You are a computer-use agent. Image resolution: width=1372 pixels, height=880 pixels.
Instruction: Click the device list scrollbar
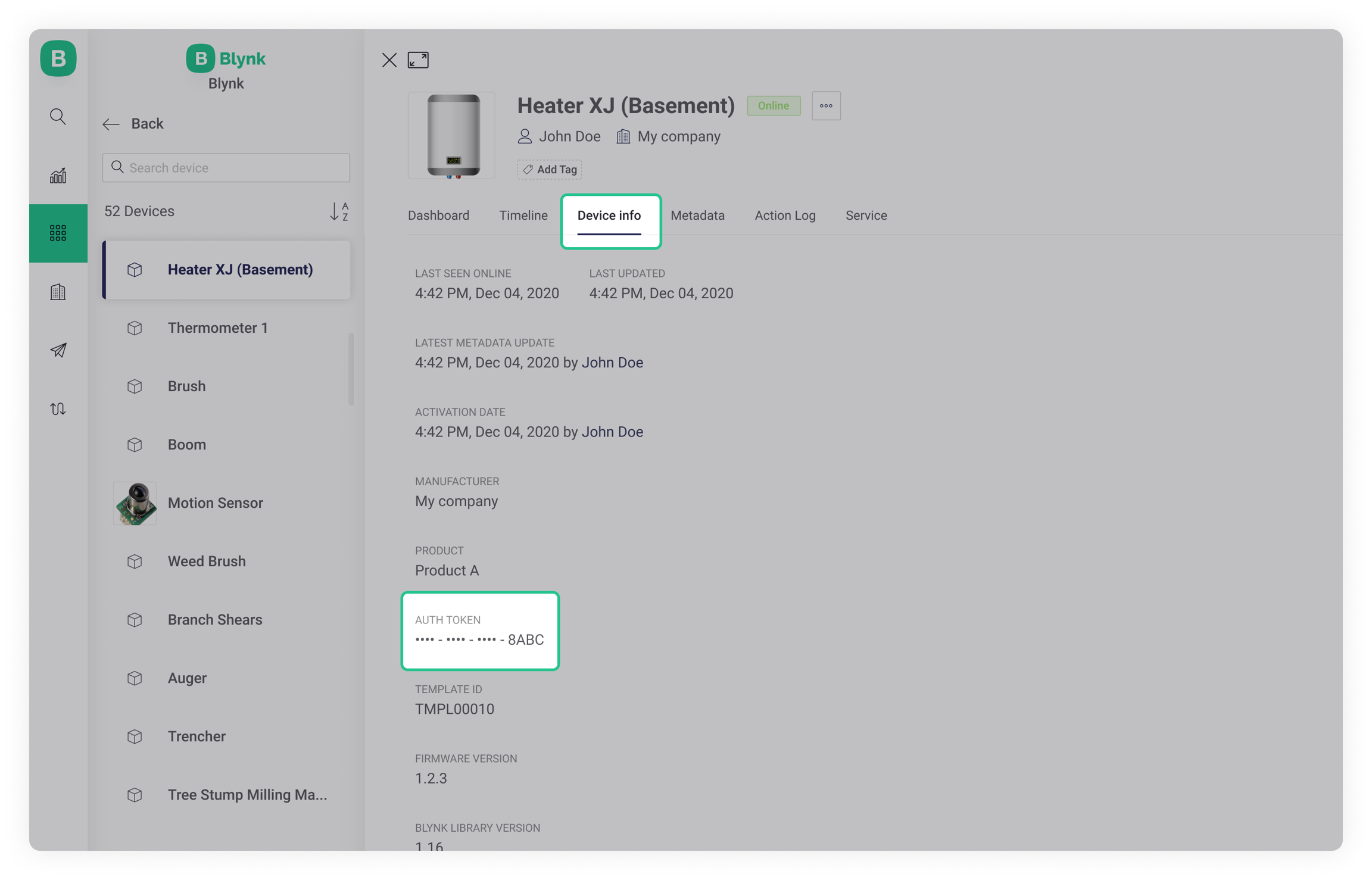pyautogui.click(x=351, y=369)
